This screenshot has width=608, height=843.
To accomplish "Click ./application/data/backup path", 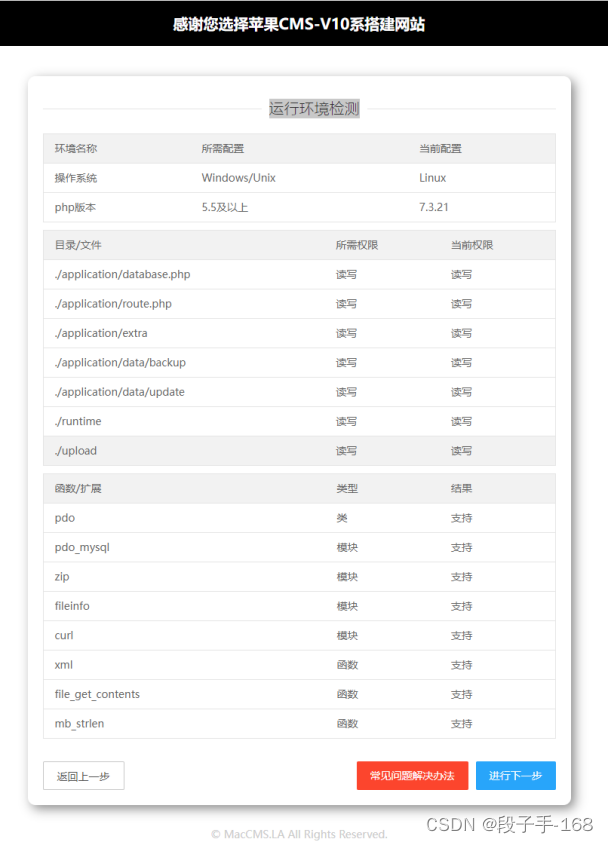I will [120, 362].
